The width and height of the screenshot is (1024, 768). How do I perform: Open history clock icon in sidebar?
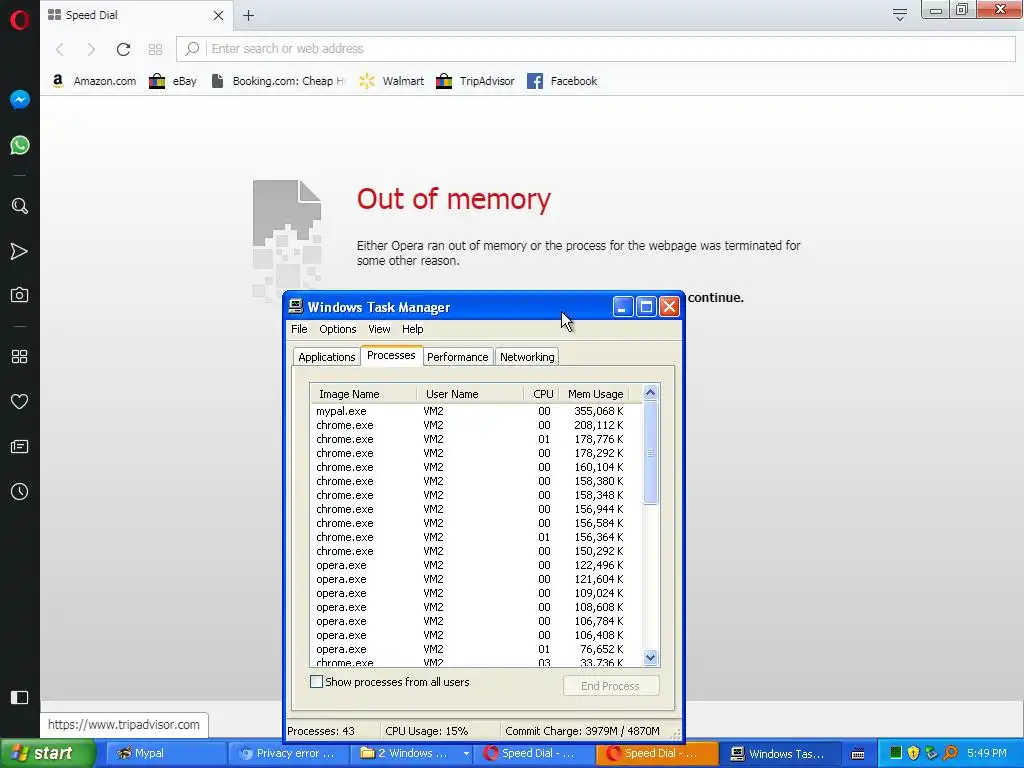[20, 492]
